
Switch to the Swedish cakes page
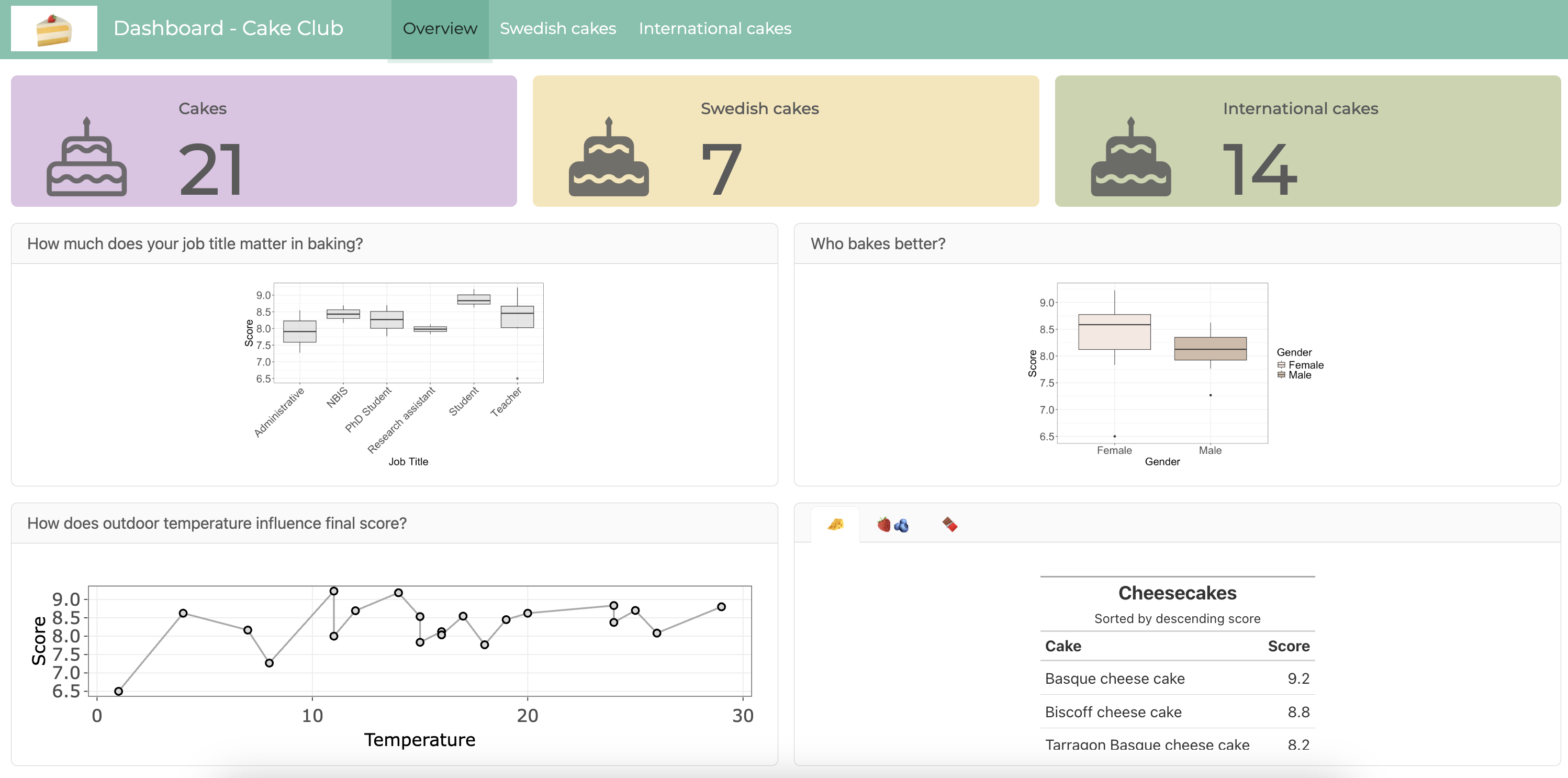pos(557,28)
